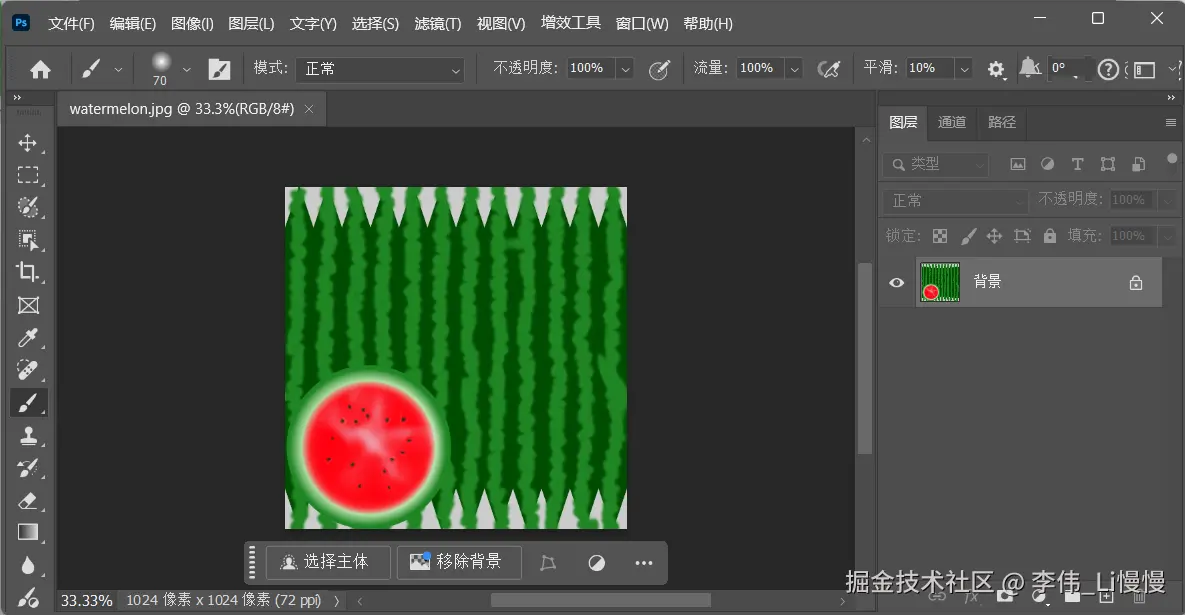Select the Eraser tool
The width and height of the screenshot is (1185, 615).
28,500
